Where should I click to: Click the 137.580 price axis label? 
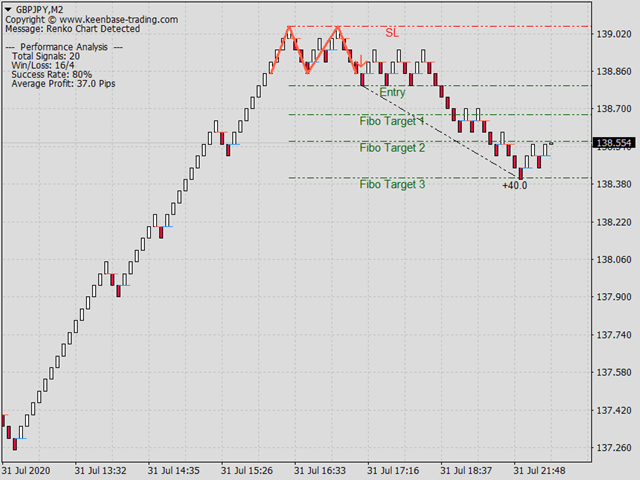(x=614, y=373)
